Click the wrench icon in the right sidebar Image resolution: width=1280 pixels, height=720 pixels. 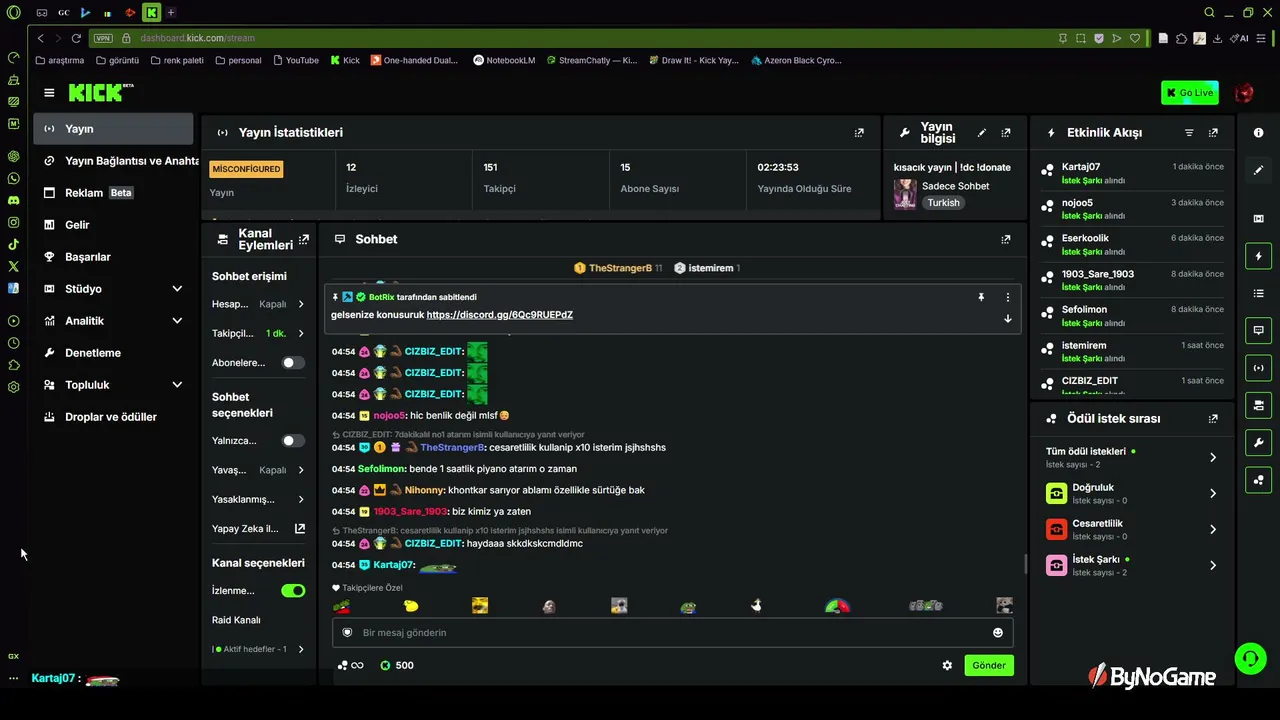pos(1258,442)
